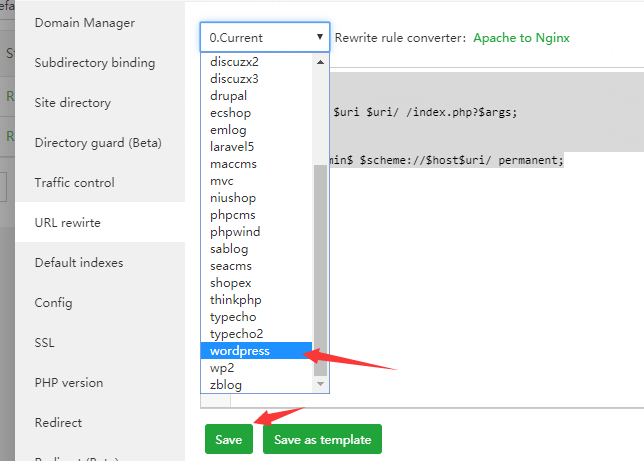Go to the Site directory tab

(73, 102)
